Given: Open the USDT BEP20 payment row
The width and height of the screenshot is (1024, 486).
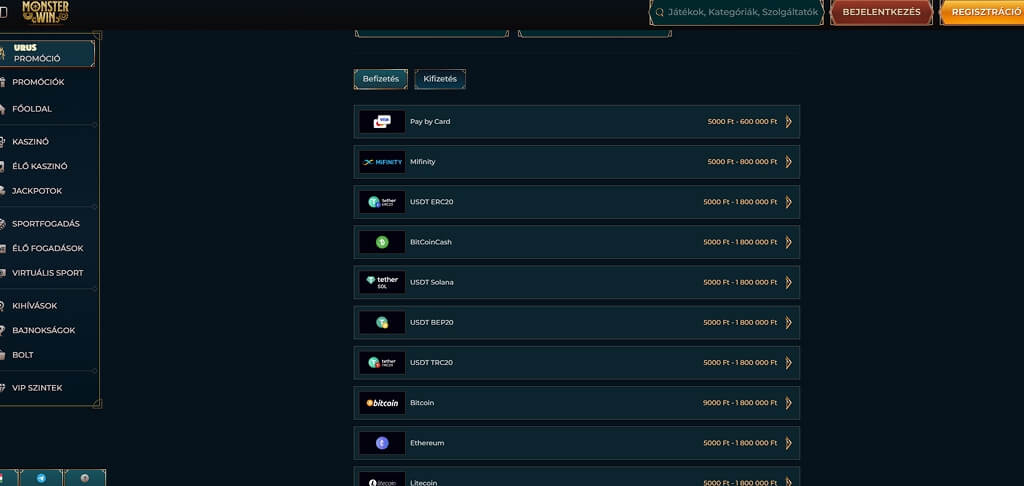Looking at the screenshot, I should [577, 323].
